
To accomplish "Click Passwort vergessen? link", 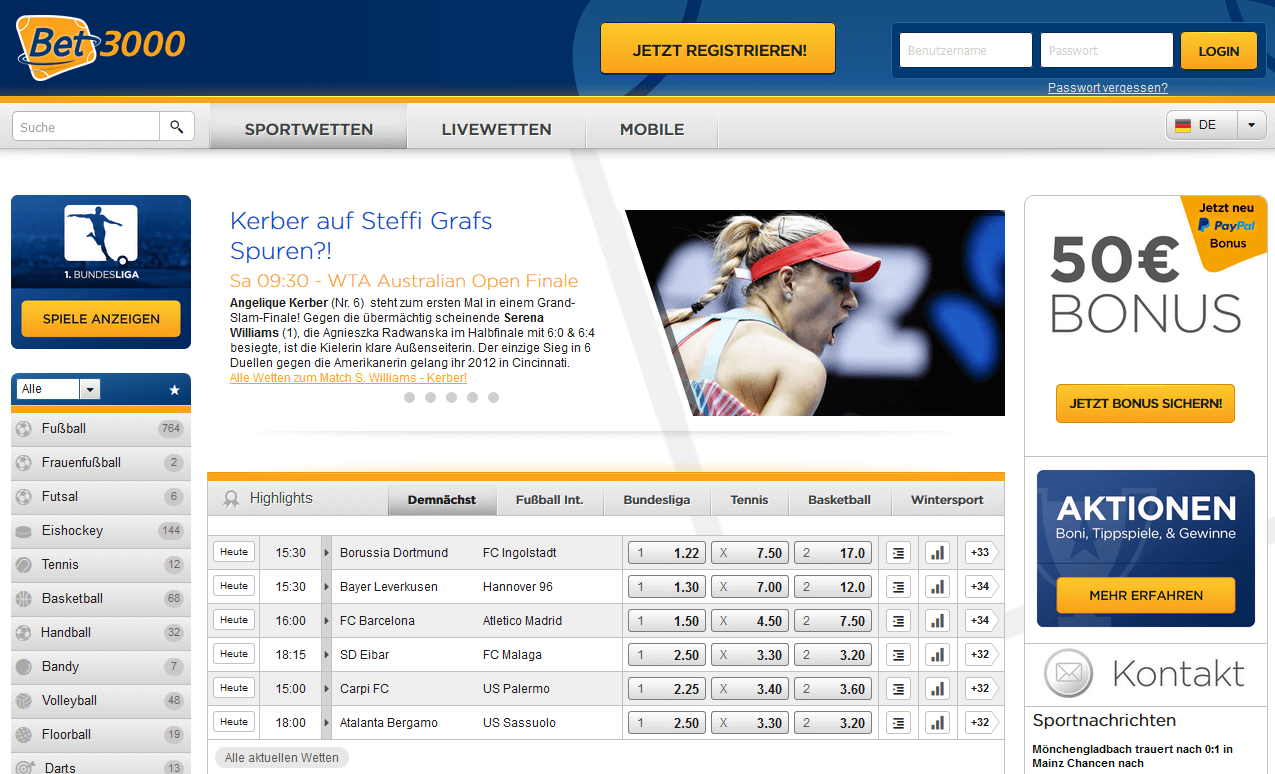I will (1107, 88).
